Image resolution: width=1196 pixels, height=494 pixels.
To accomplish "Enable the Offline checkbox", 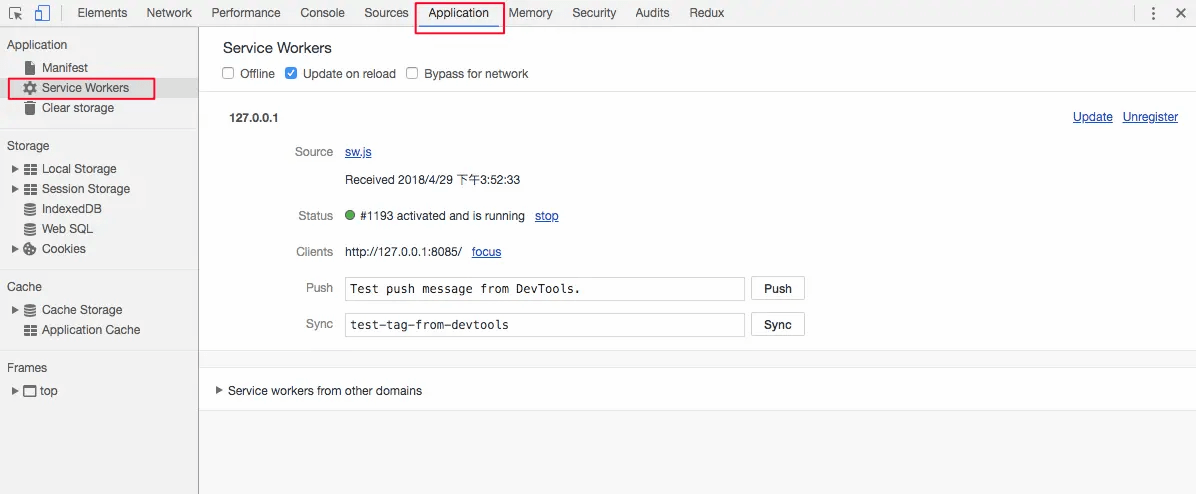I will point(228,74).
